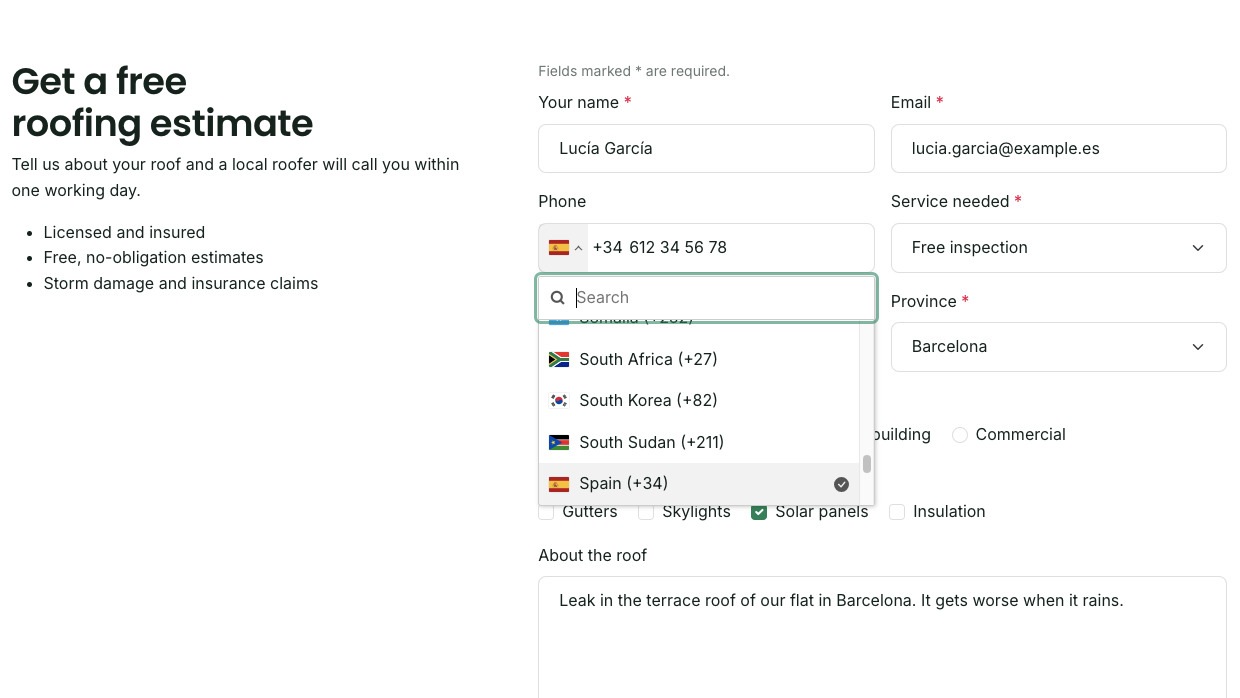Click the Email input field

point(1058,149)
